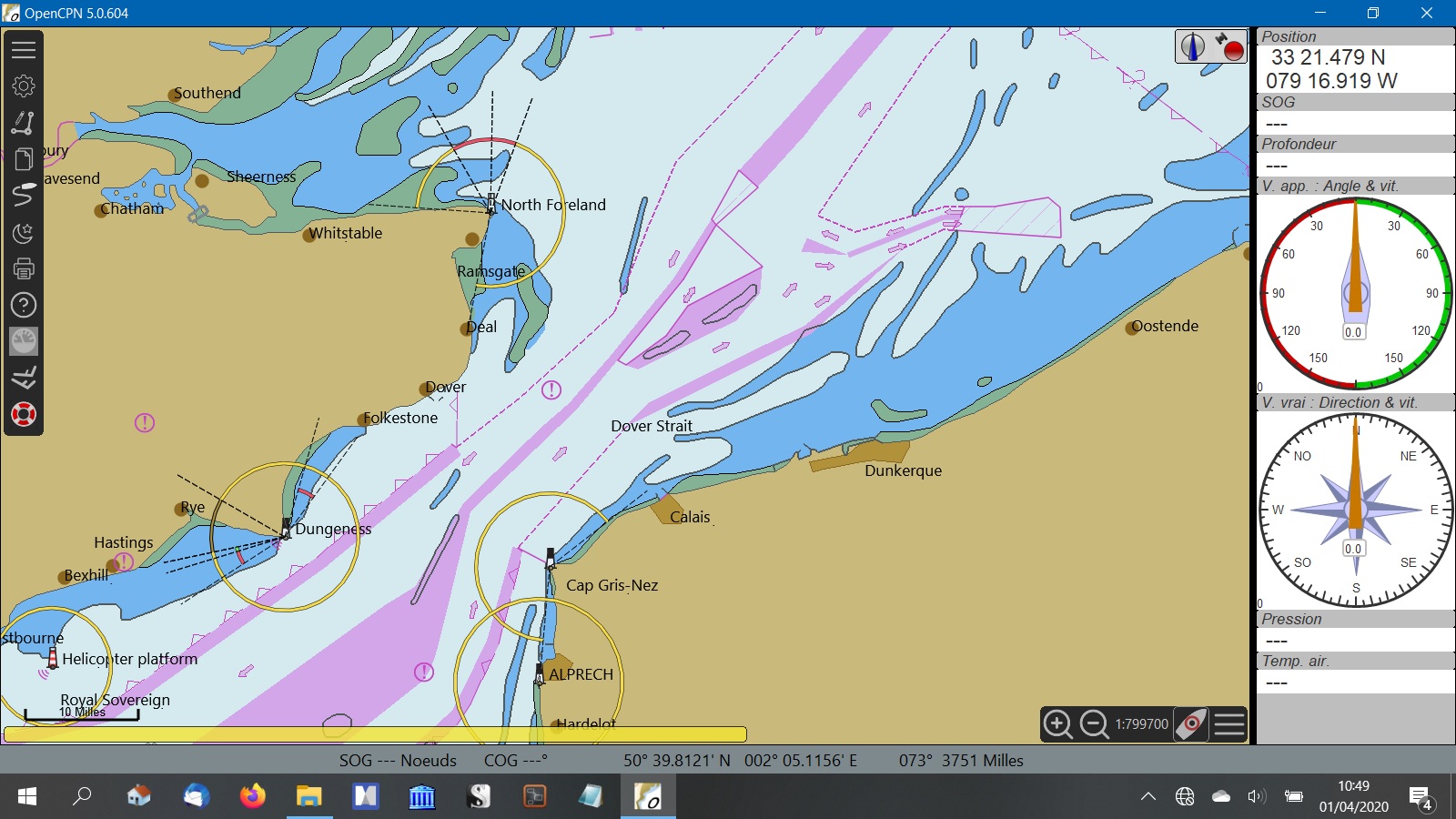Click the yellow chart bar at bottom
1456x819 pixels.
375,734
